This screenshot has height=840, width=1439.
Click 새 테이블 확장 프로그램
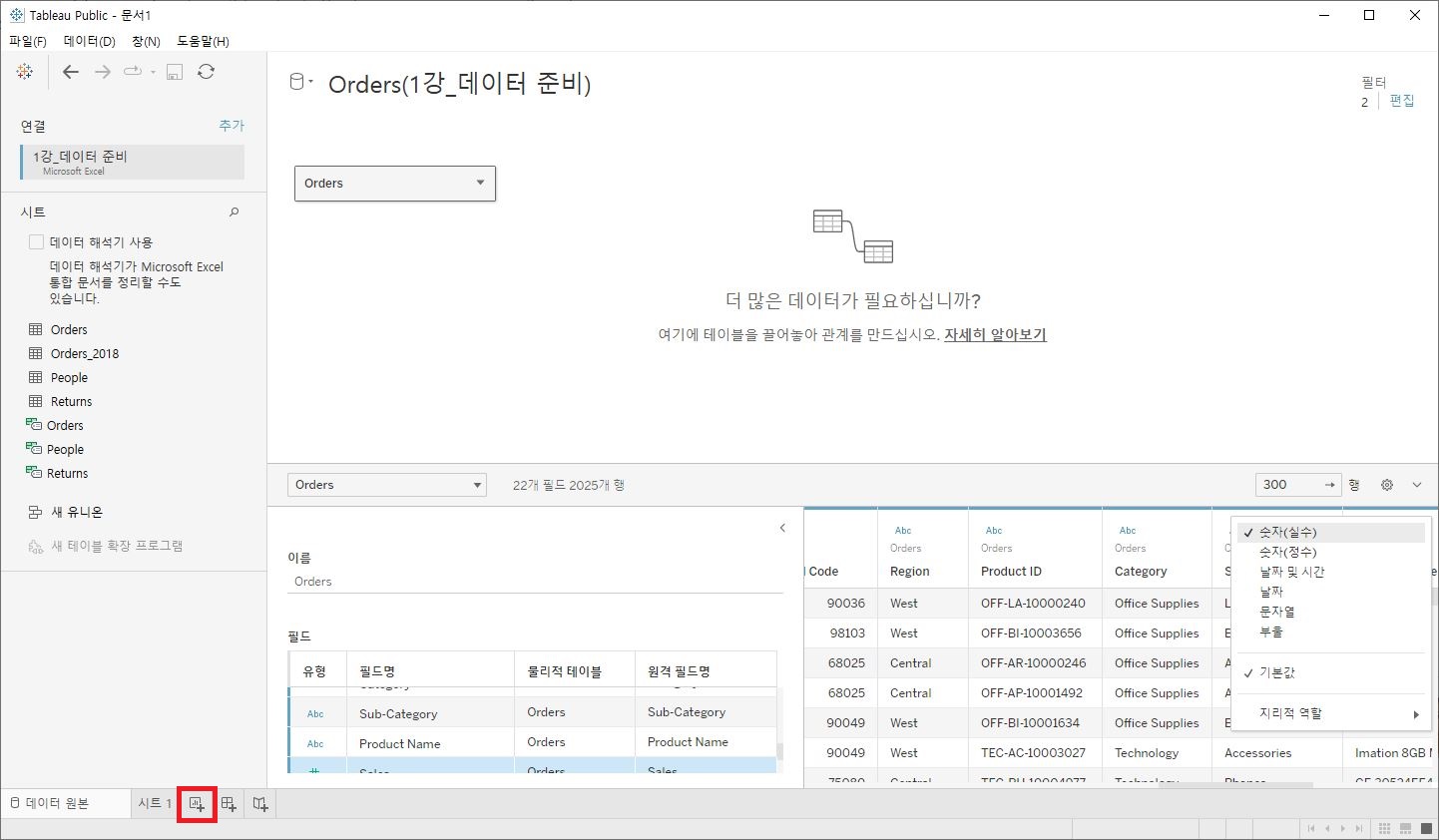coord(117,546)
